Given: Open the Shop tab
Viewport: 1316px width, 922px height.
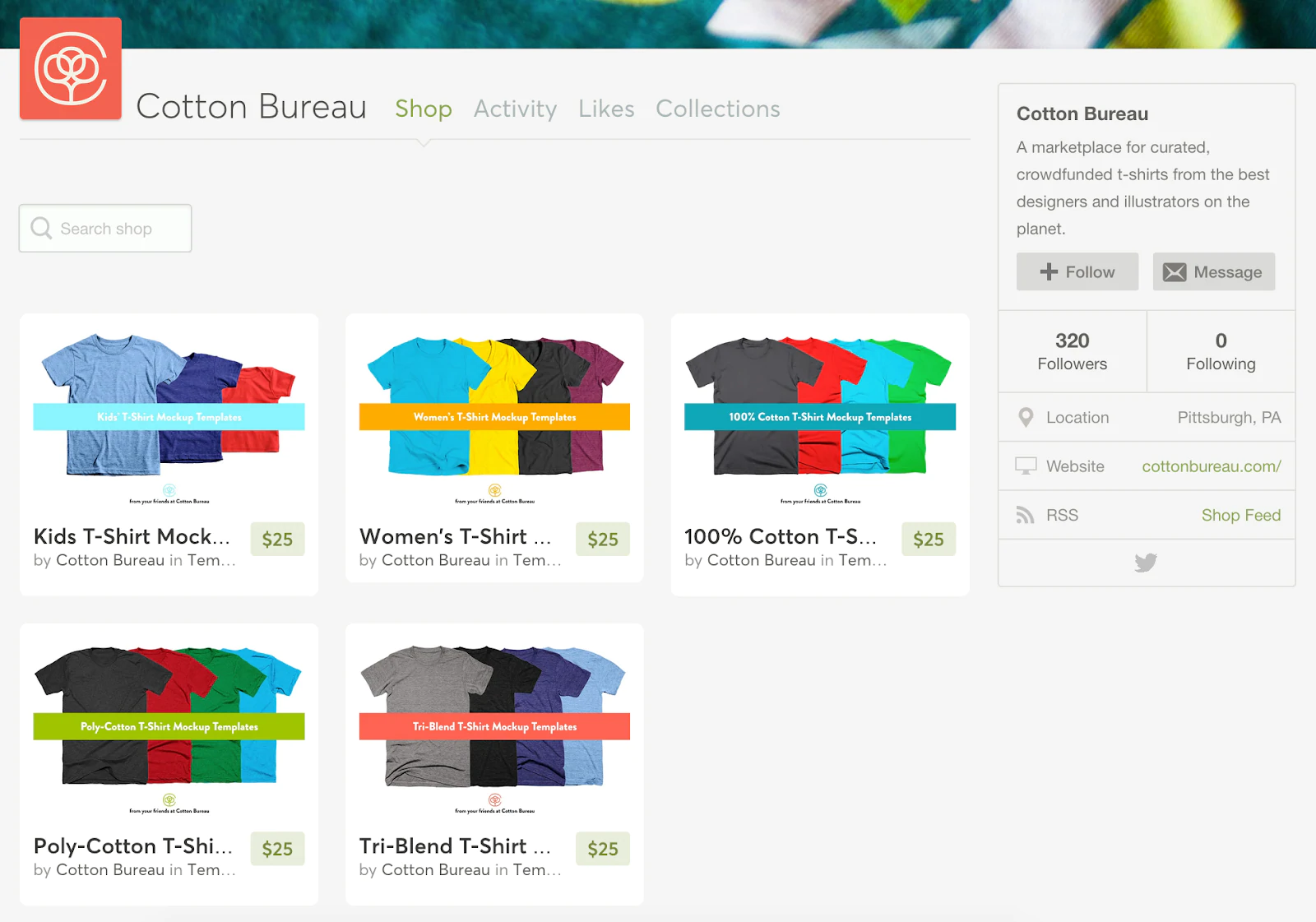Looking at the screenshot, I should (x=424, y=109).
